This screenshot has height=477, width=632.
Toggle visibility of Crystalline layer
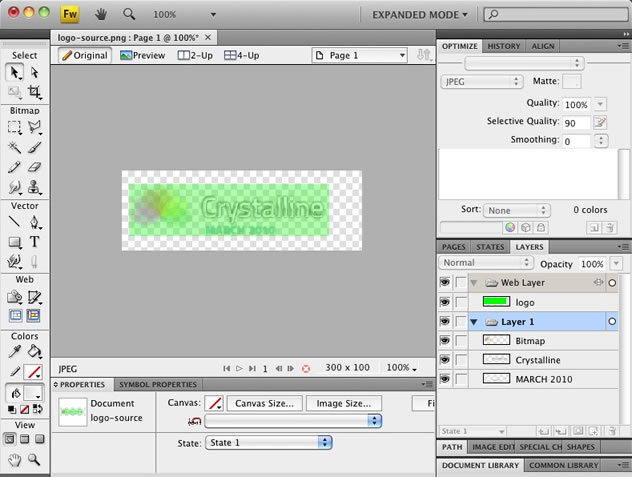(x=445, y=360)
